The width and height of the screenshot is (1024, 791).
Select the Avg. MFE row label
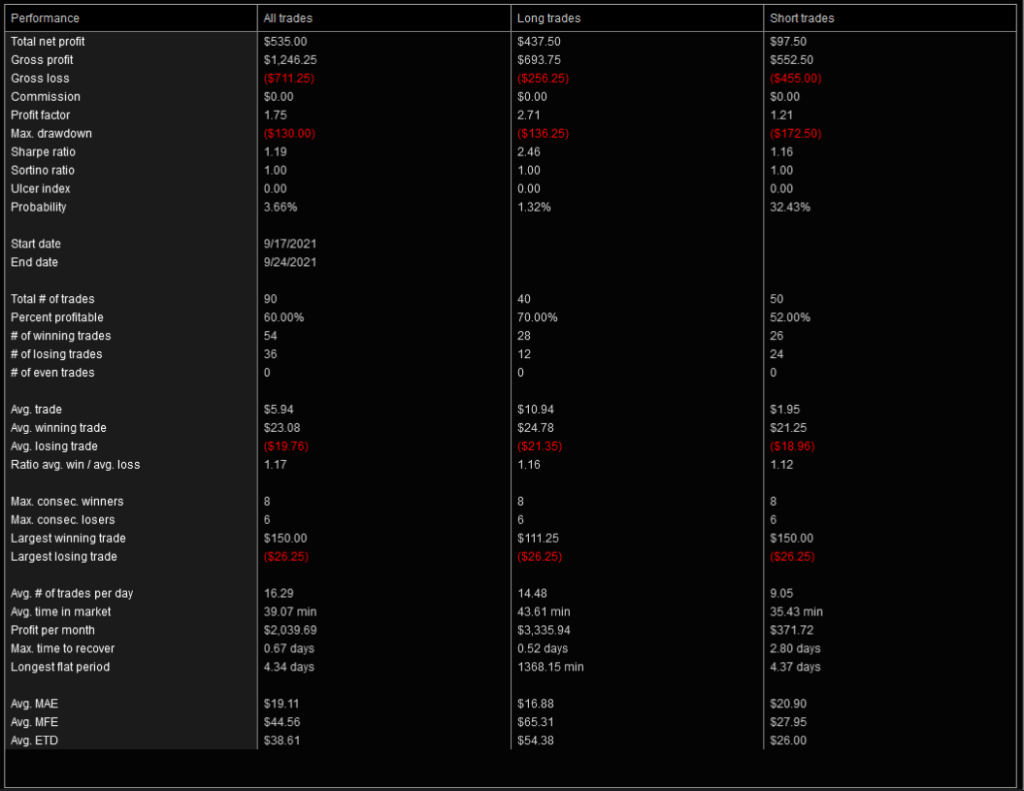[37, 722]
